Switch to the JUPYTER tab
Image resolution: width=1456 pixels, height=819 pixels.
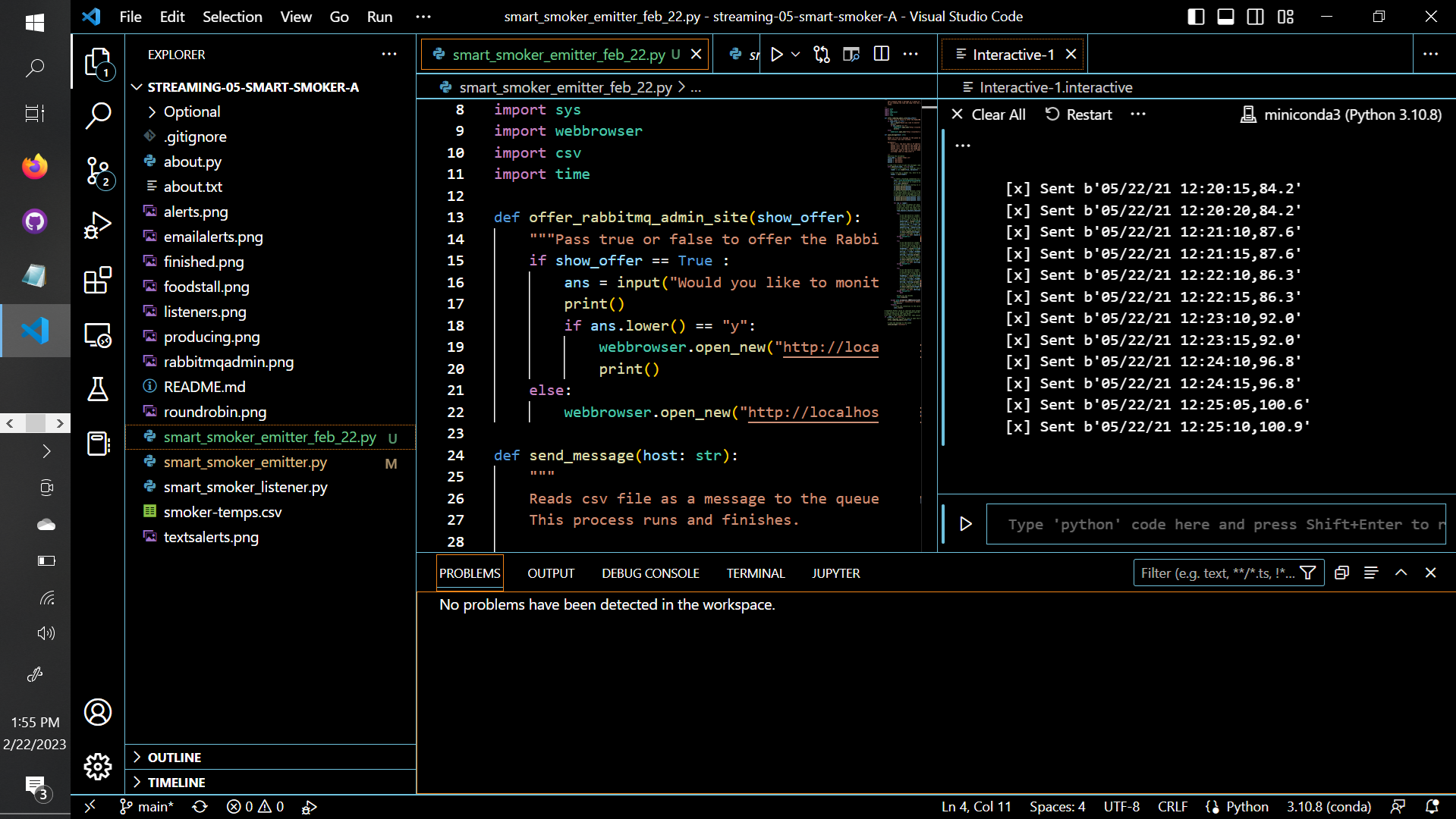(835, 573)
